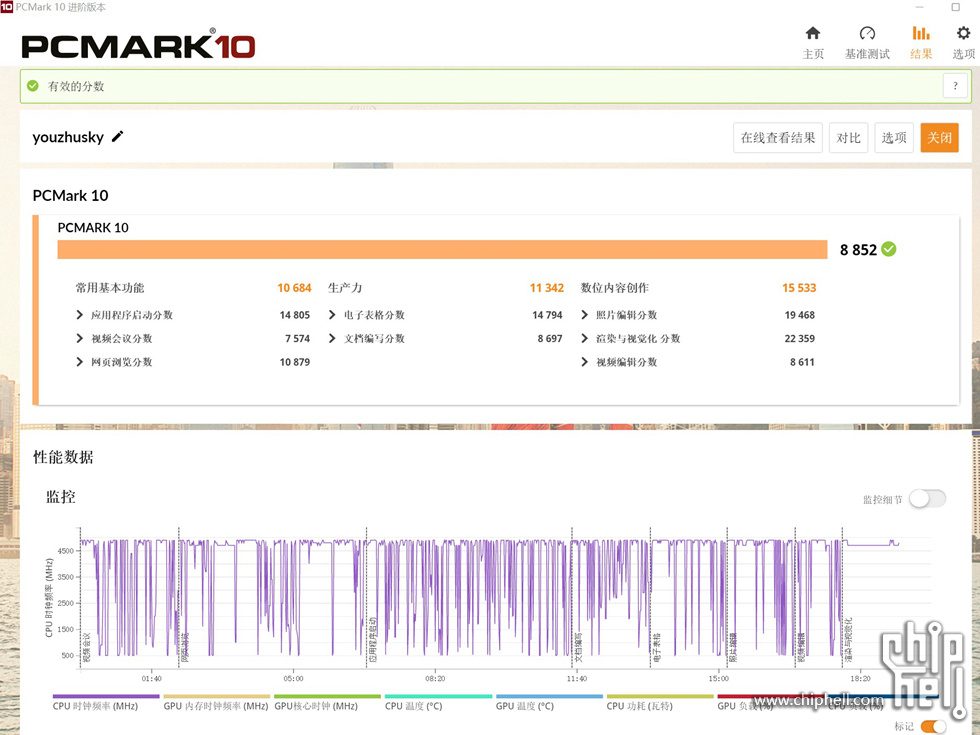The height and width of the screenshot is (735, 980).
Task: Click the green GPU核心时钟 legend swatch
Action: pos(328,696)
